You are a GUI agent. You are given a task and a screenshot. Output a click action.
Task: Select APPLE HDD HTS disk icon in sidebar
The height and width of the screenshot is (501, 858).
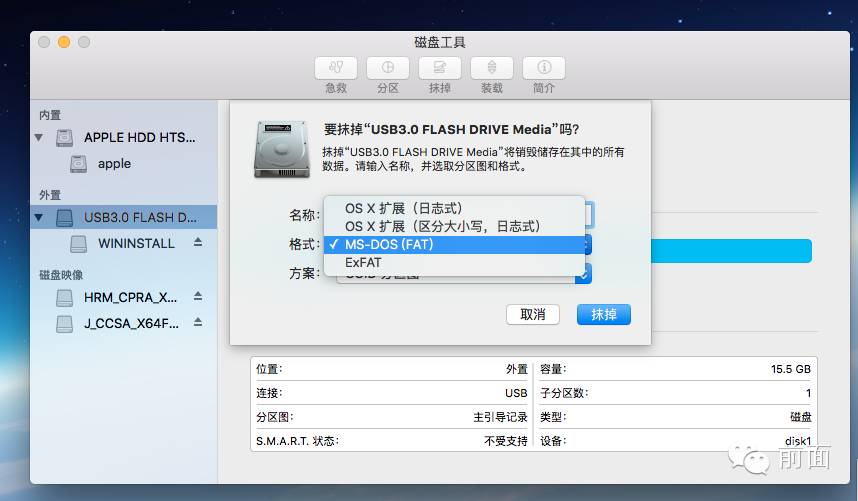coord(65,137)
